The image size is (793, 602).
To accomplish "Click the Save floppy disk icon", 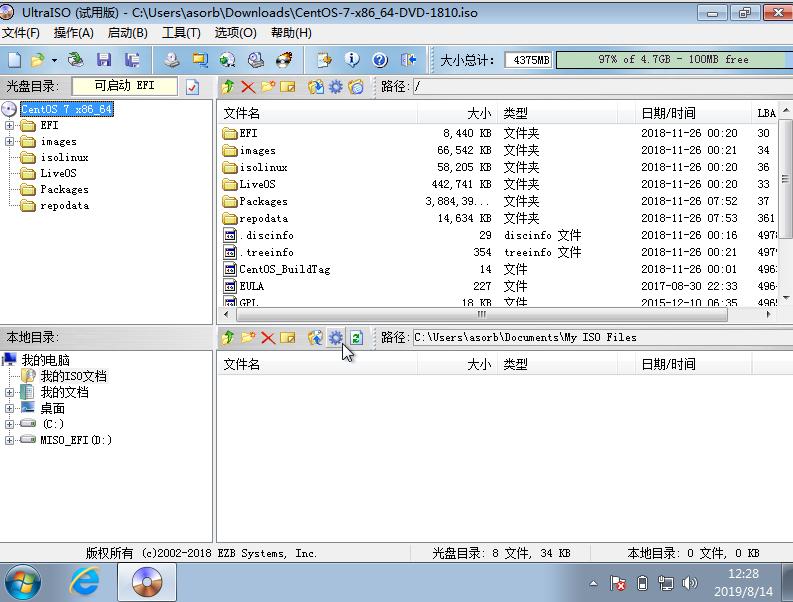I will pyautogui.click(x=104, y=60).
